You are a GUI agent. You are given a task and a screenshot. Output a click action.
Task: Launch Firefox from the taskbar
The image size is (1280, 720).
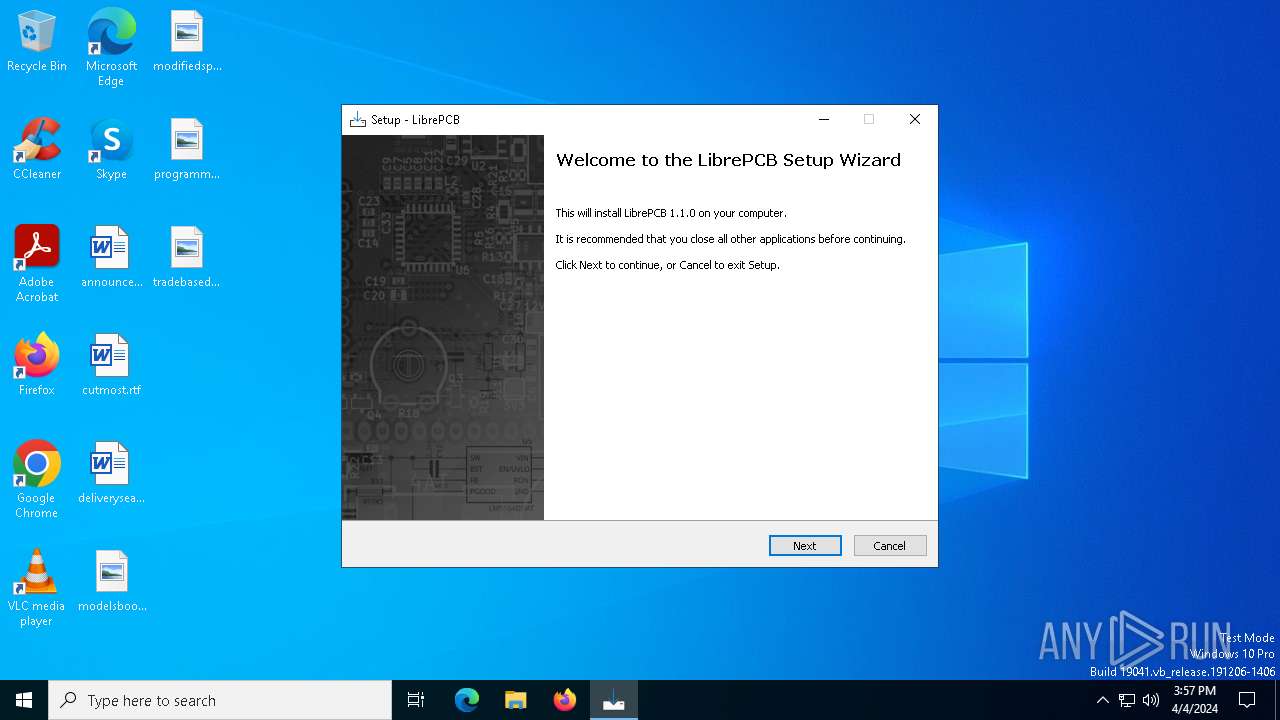[565, 700]
